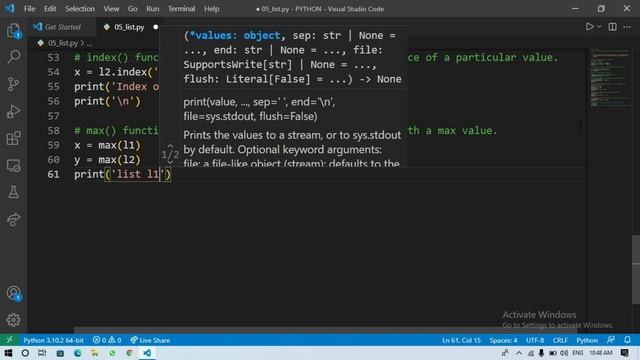Screen dimensions: 640x360
Task: Open the Edit menu
Action: [x=50, y=9]
